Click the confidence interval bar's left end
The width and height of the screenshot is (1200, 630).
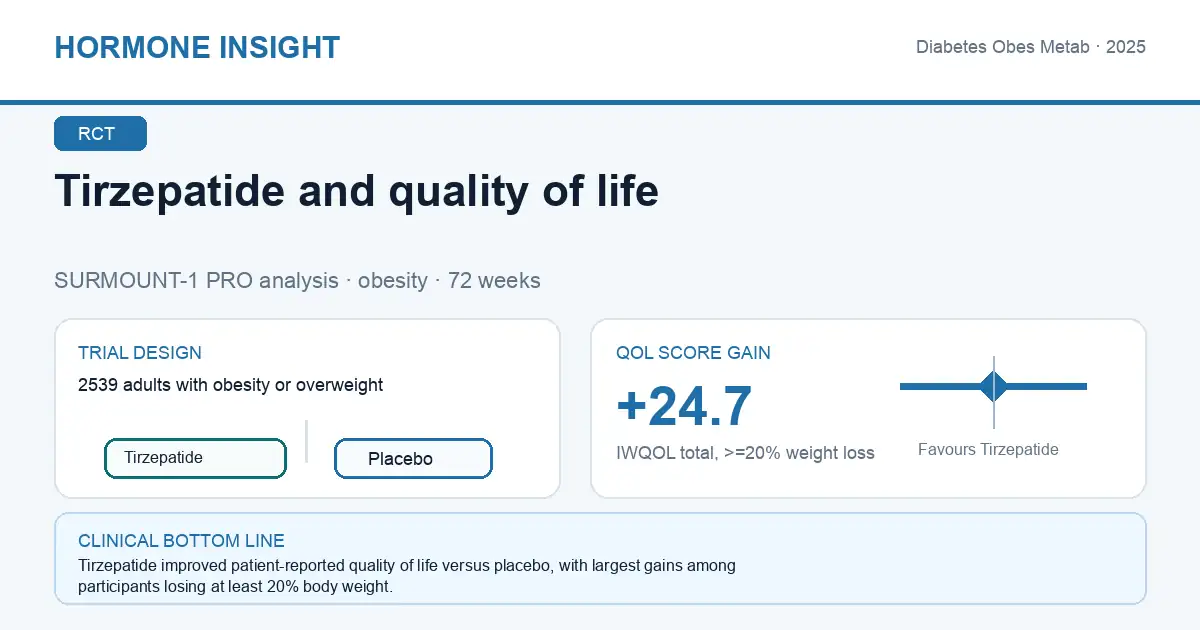[x=904, y=386]
